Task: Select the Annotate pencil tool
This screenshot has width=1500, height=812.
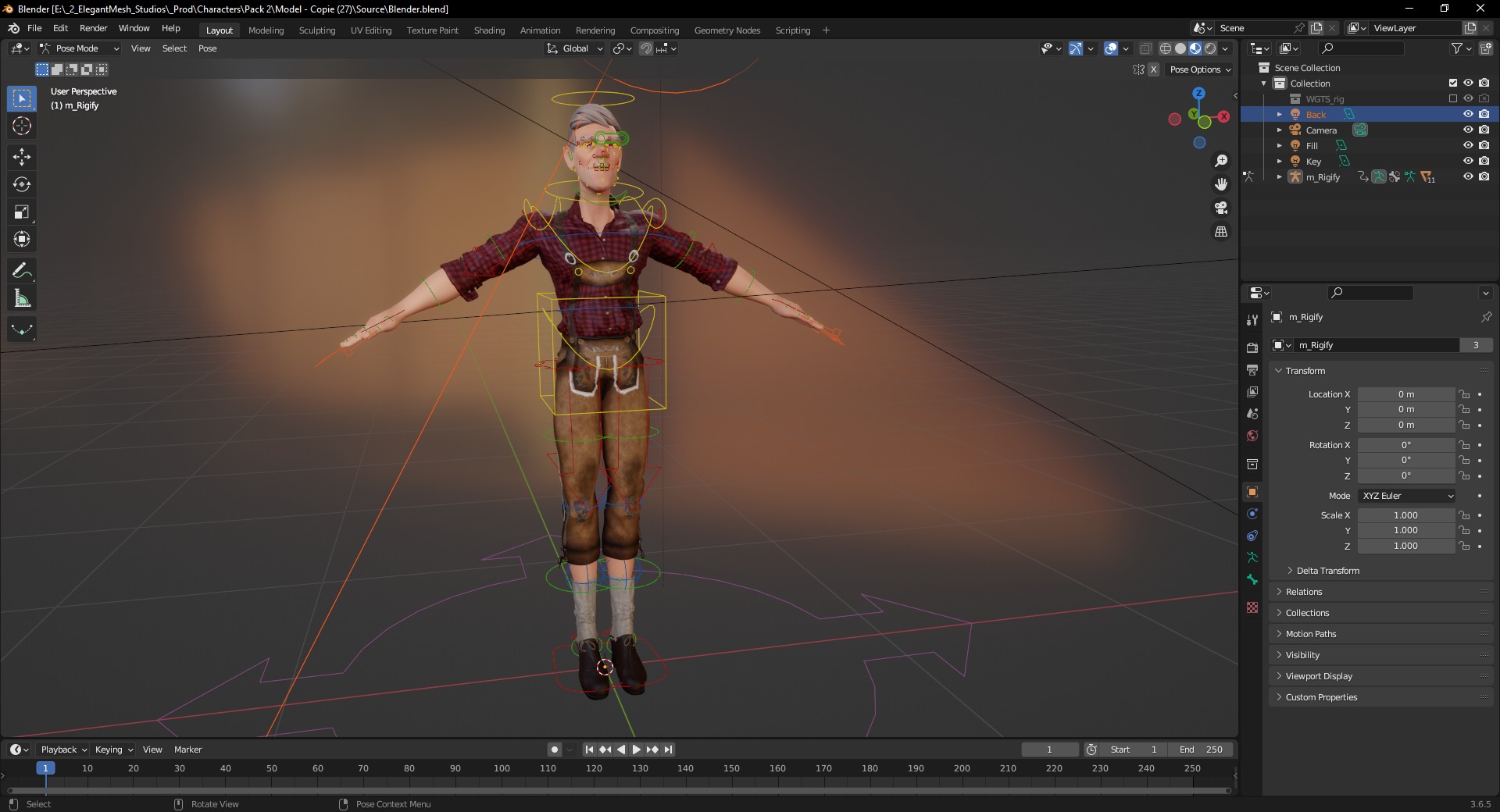Action: [x=22, y=271]
